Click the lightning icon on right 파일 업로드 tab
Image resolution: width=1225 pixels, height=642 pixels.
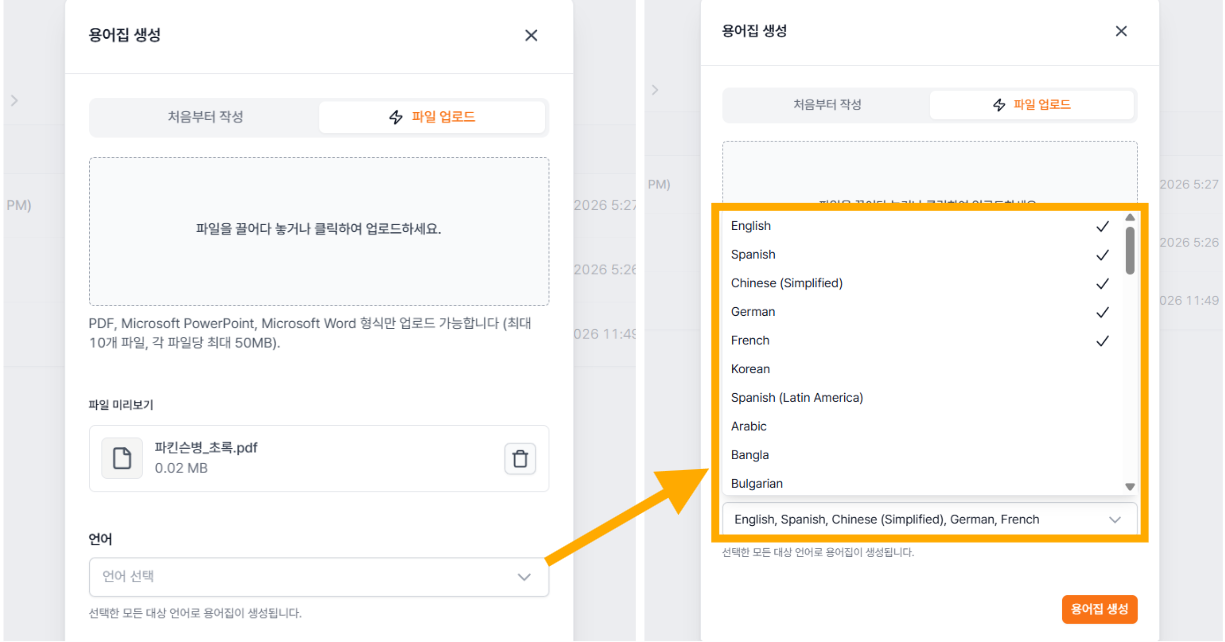click(x=999, y=105)
